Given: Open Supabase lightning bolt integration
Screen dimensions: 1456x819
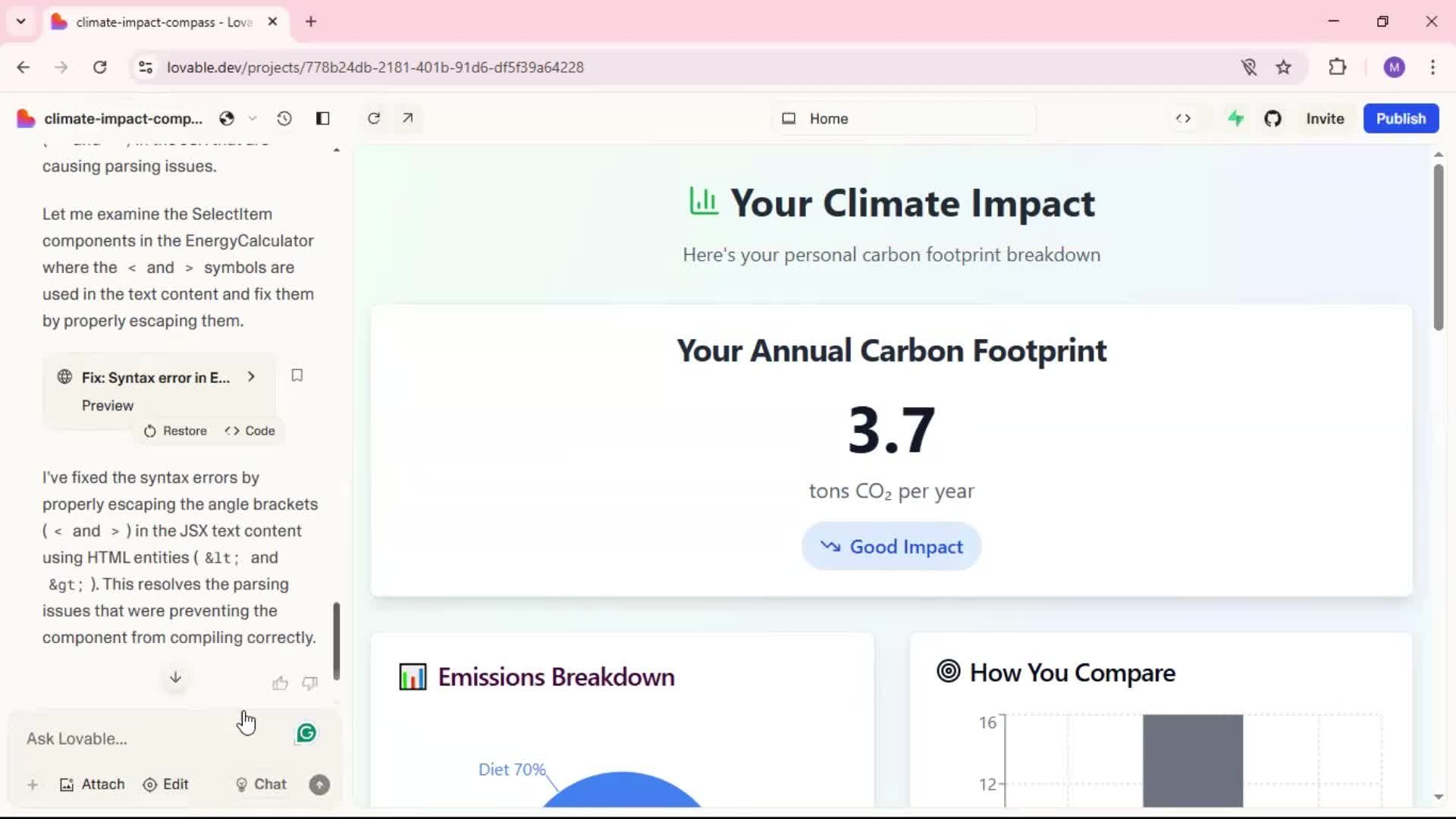Looking at the screenshot, I should point(1236,118).
